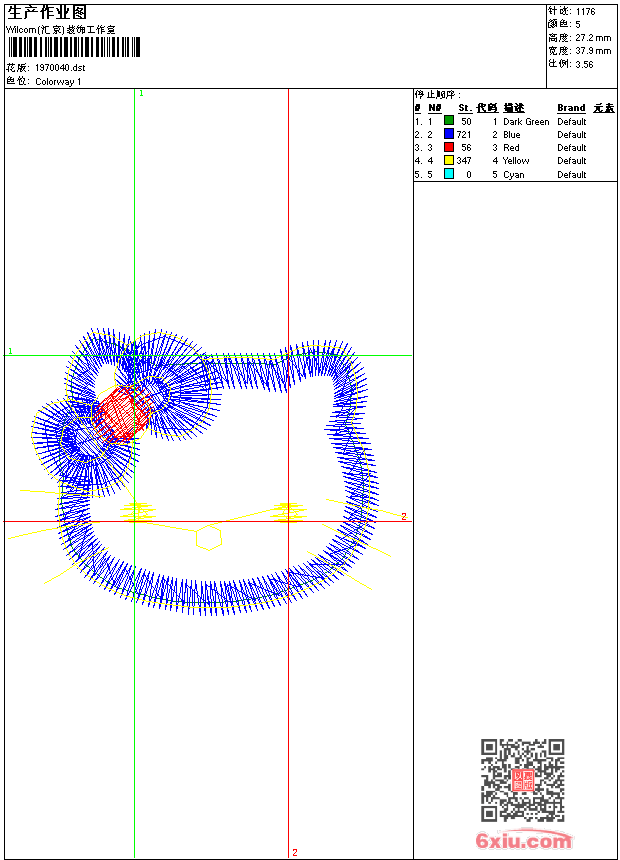Select the Dark Green row stitch count 50

[x=466, y=122]
